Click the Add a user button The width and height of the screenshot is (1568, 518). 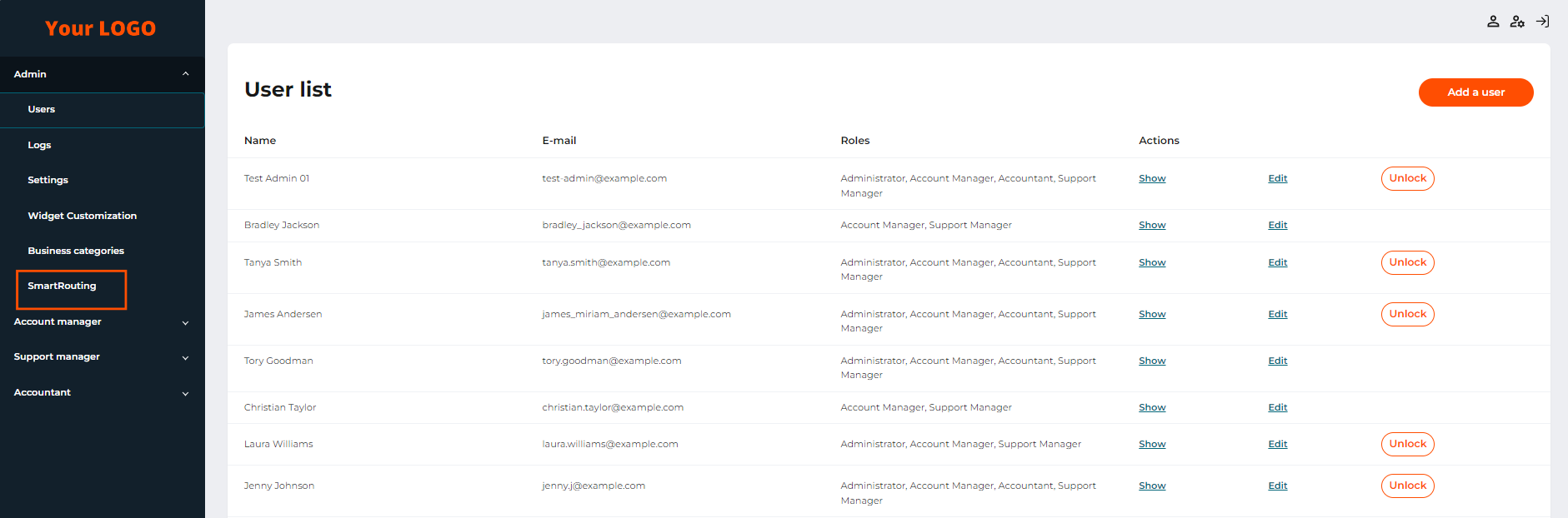pos(1475,92)
